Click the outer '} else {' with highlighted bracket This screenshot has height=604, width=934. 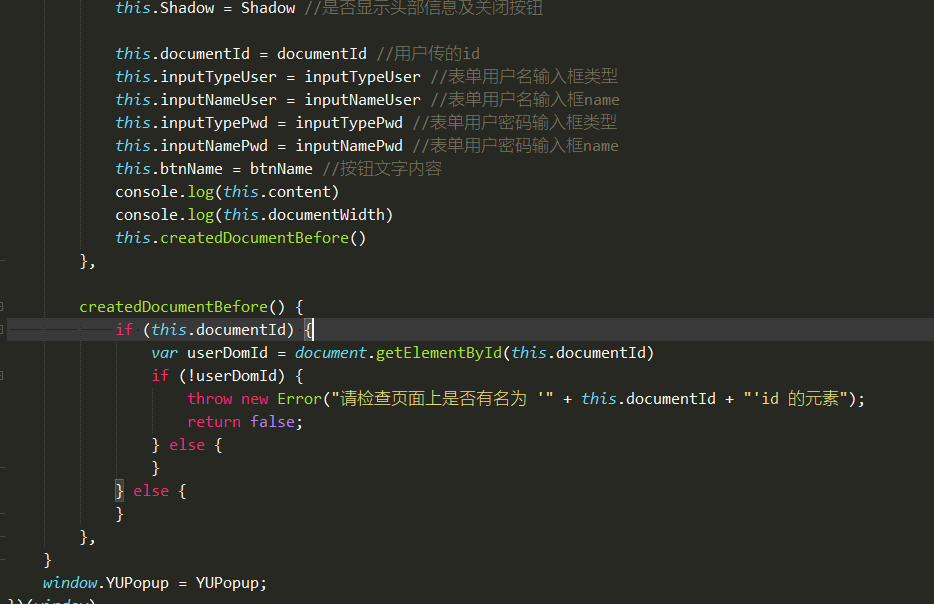151,491
